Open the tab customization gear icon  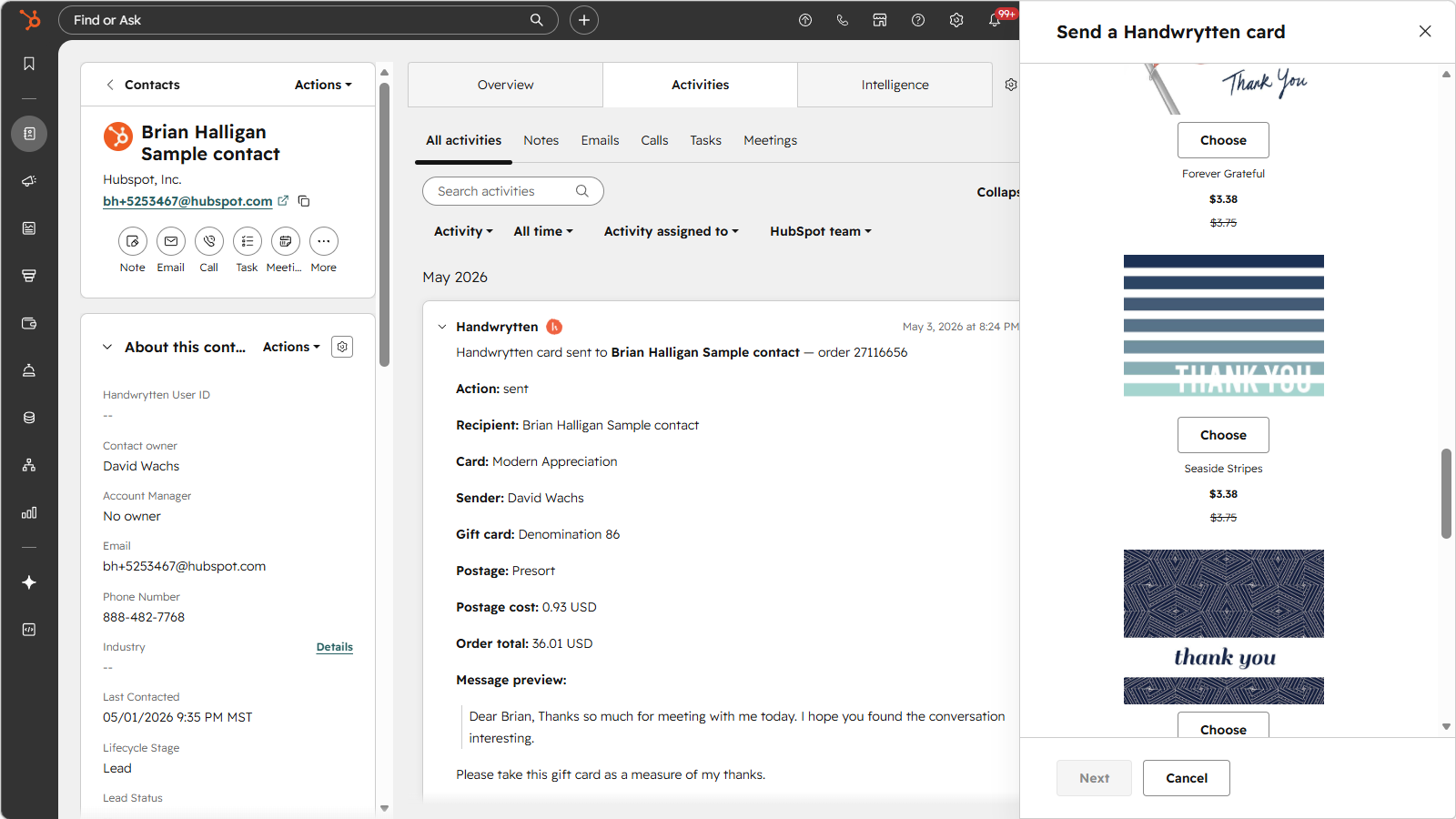tap(1011, 85)
